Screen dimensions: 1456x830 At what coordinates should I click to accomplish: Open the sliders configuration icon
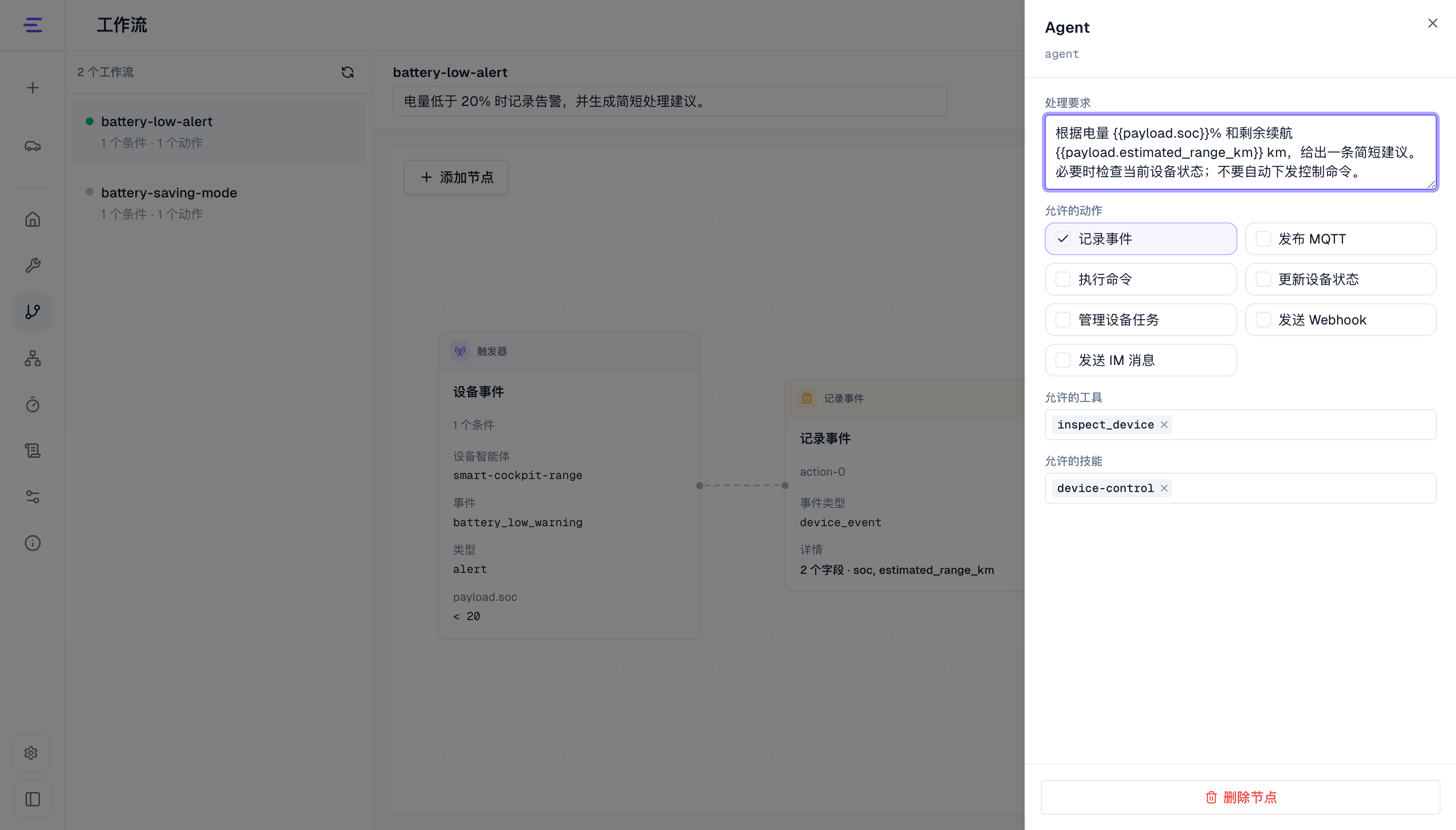pyautogui.click(x=32, y=496)
